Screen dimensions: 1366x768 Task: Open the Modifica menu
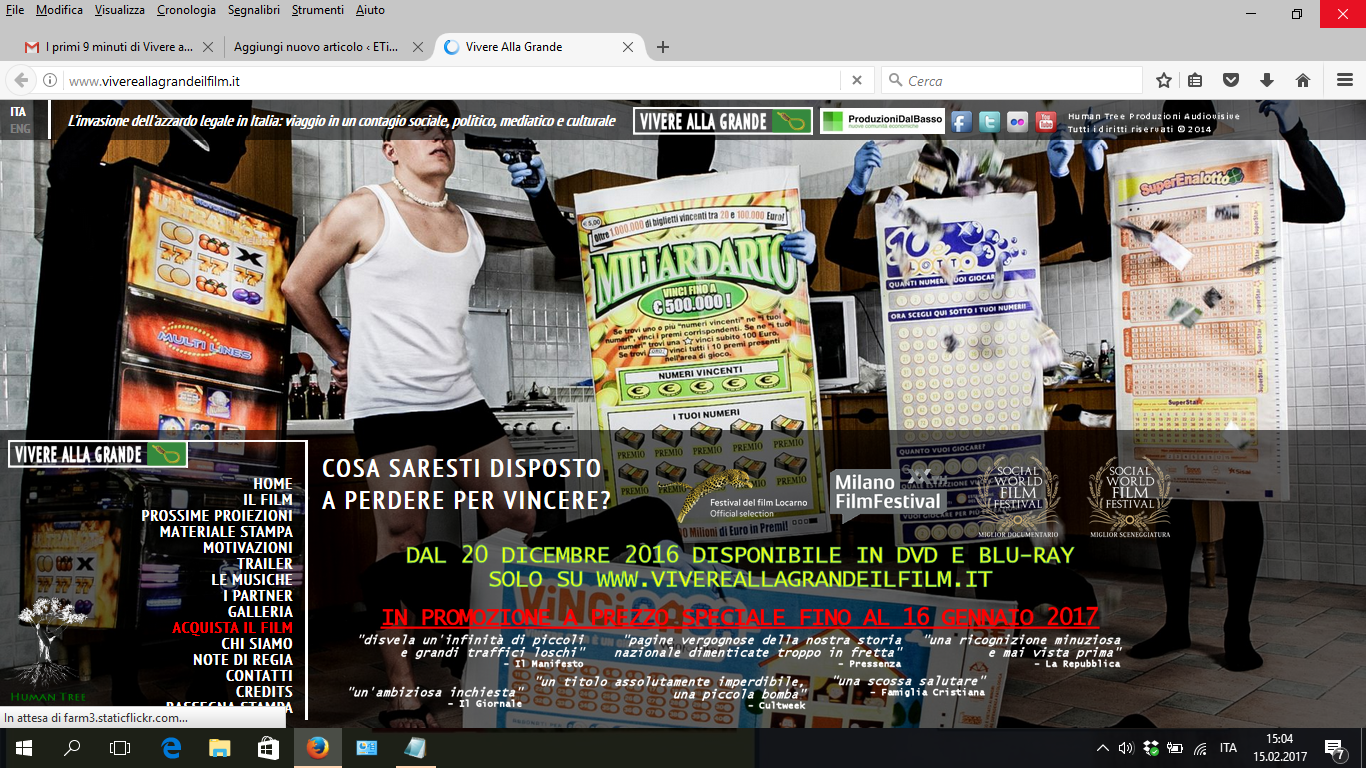(60, 10)
